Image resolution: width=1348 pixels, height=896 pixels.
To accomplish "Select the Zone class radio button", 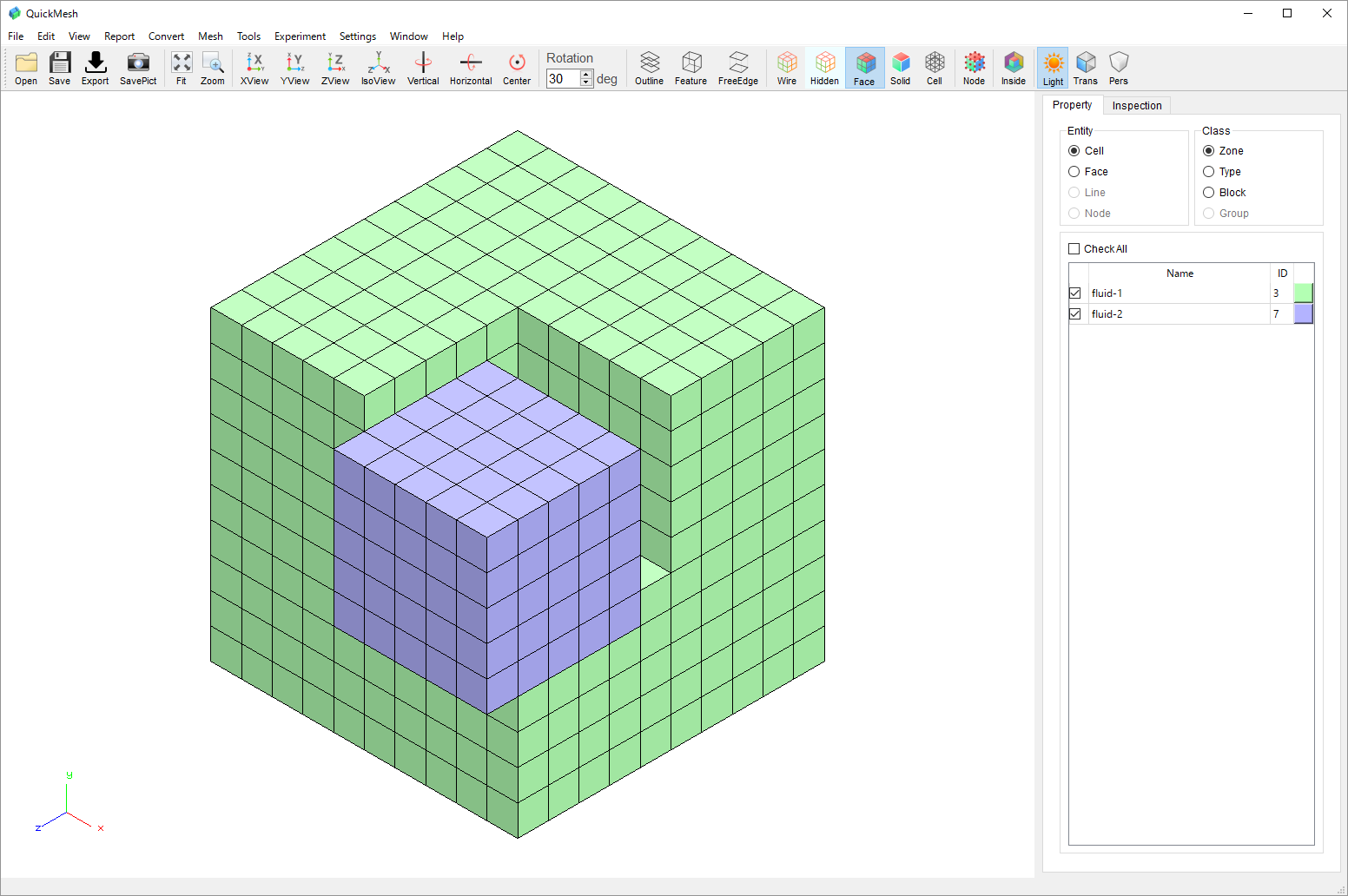I will click(1209, 151).
